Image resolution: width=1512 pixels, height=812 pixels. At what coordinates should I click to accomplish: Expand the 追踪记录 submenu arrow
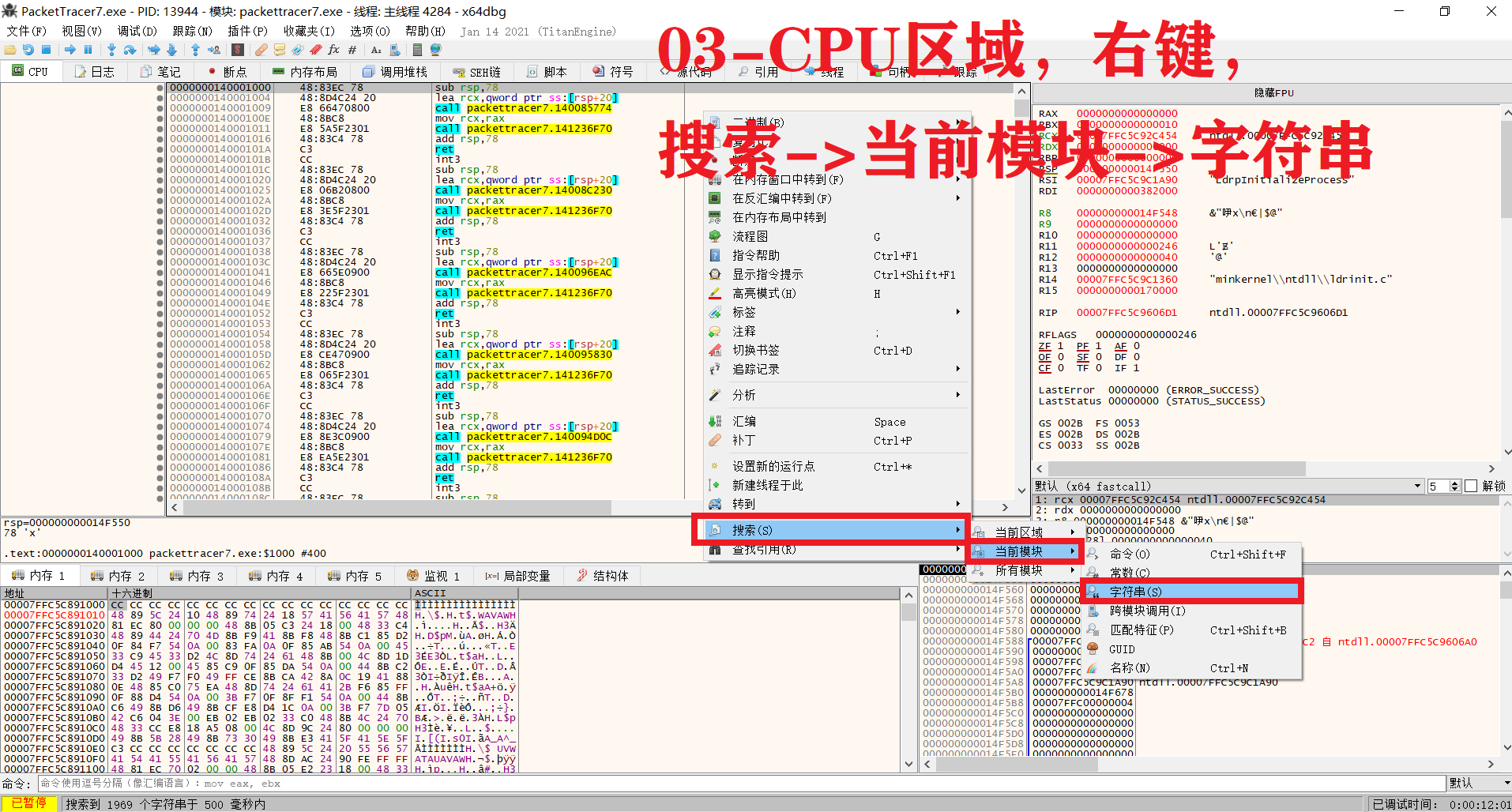pos(957,369)
